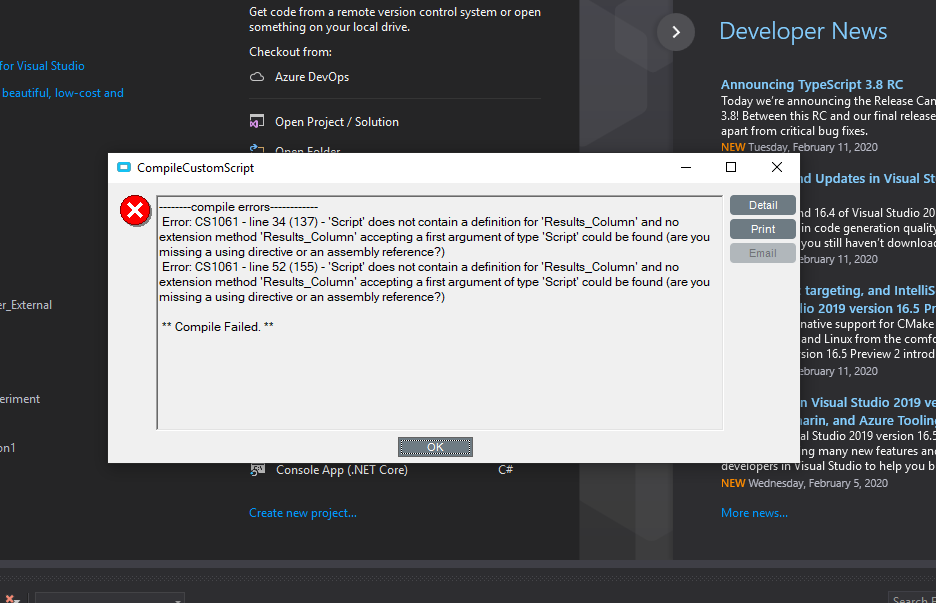Click the Open Project / Solution icon
Screen dimensions: 936x603
tap(257, 122)
